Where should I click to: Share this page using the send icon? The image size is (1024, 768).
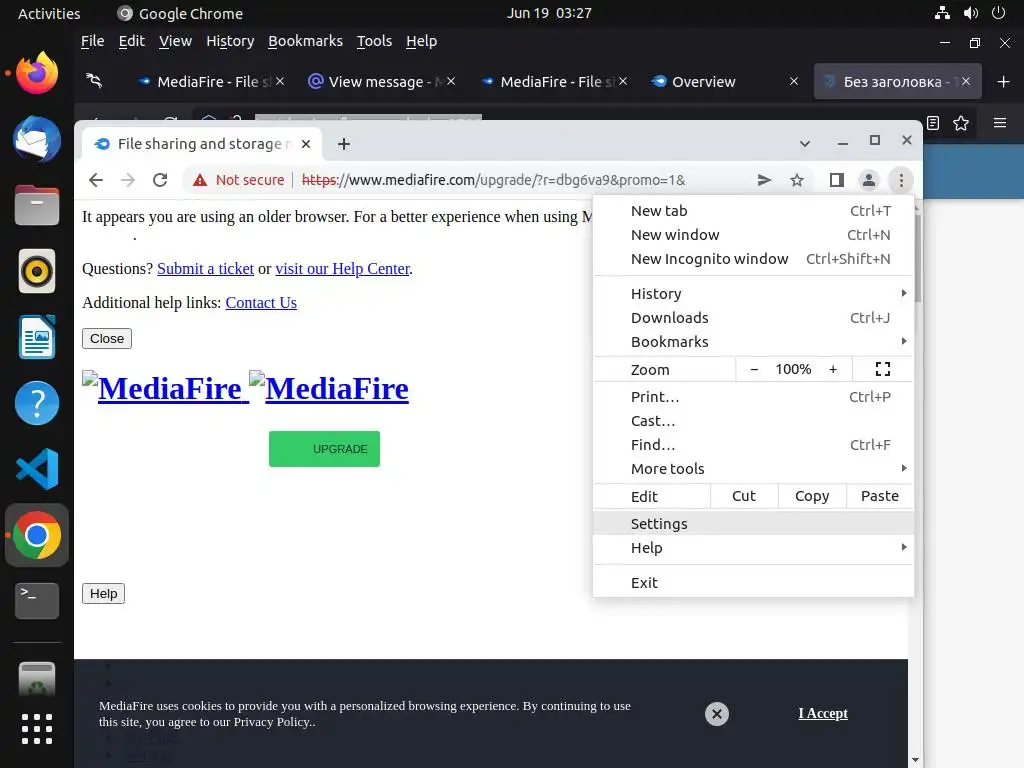tap(764, 180)
